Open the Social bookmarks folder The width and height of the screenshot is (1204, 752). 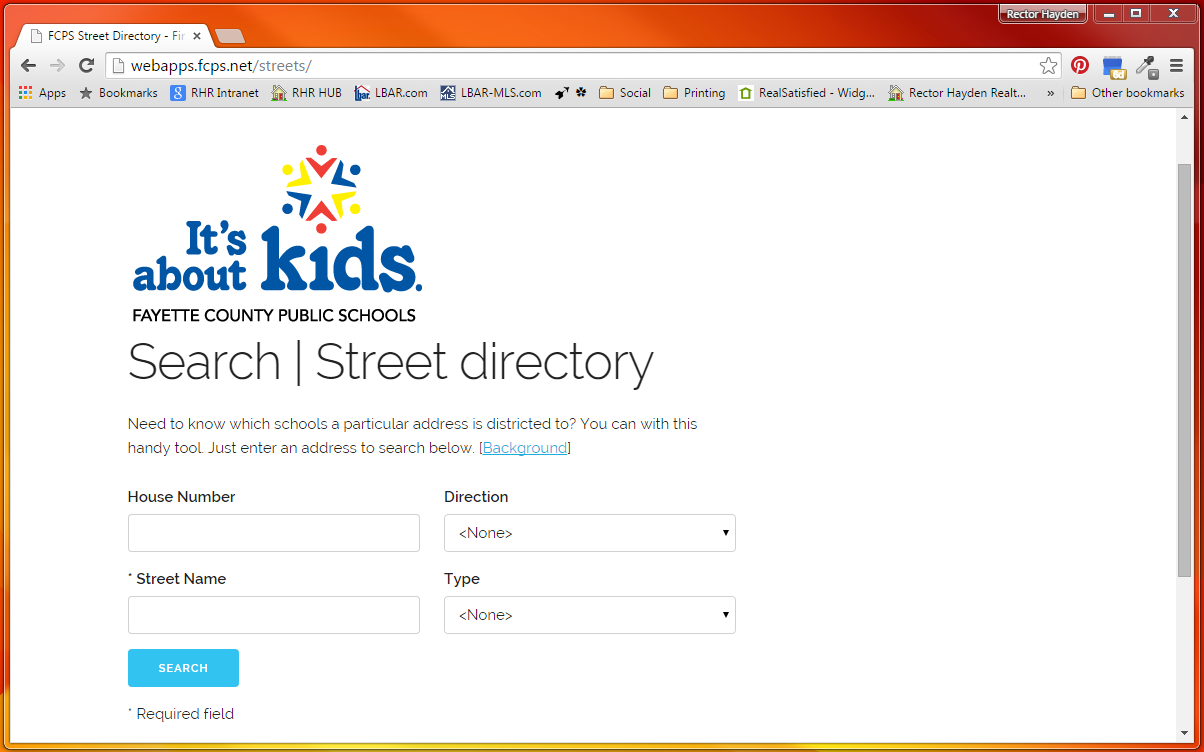[625, 93]
